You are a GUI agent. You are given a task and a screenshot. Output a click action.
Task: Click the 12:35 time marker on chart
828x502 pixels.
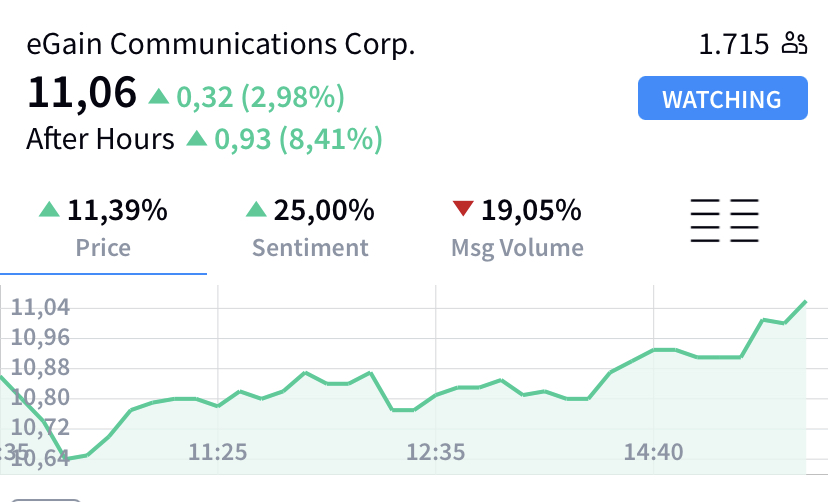point(436,452)
